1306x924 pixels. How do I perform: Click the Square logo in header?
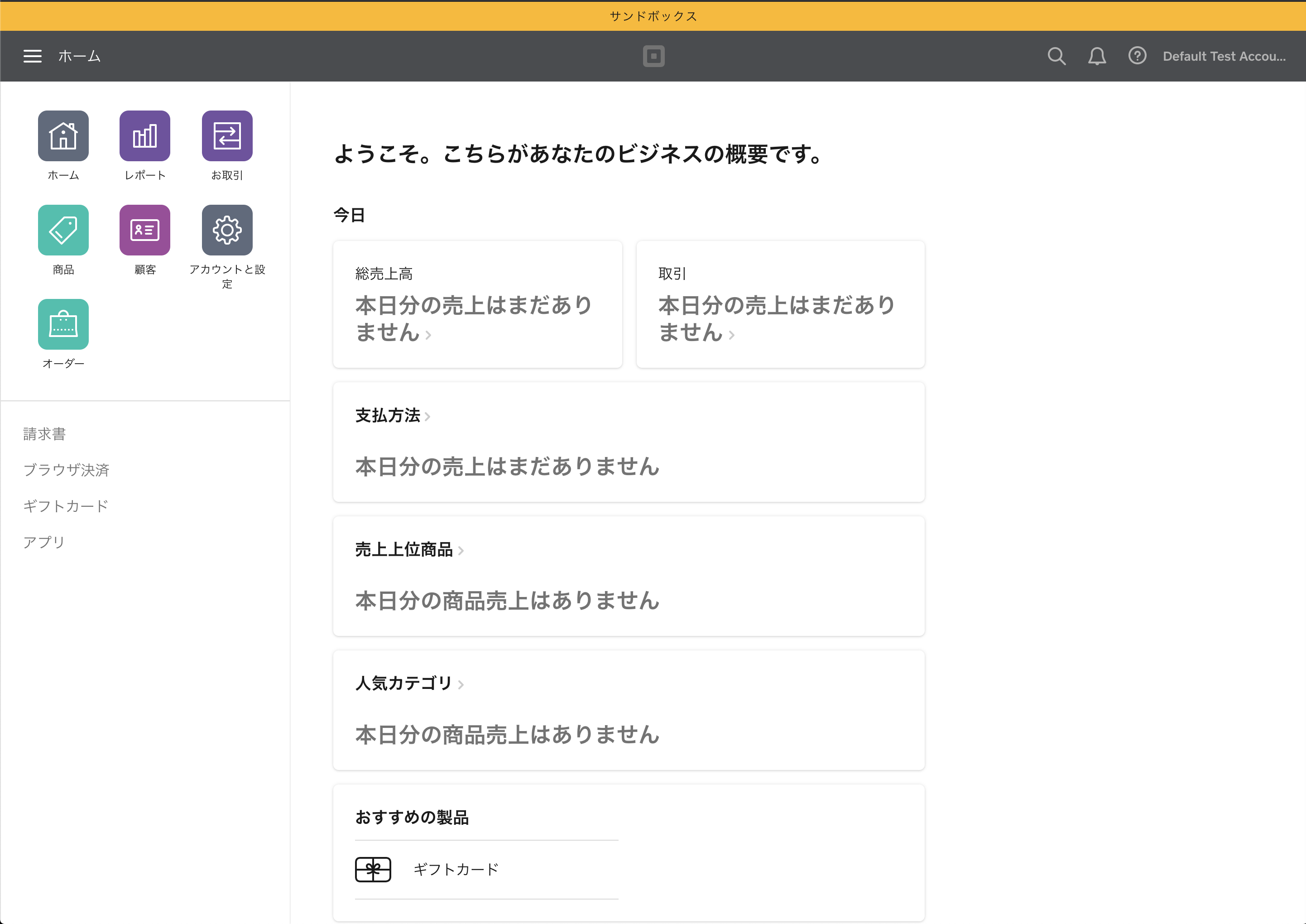point(653,56)
